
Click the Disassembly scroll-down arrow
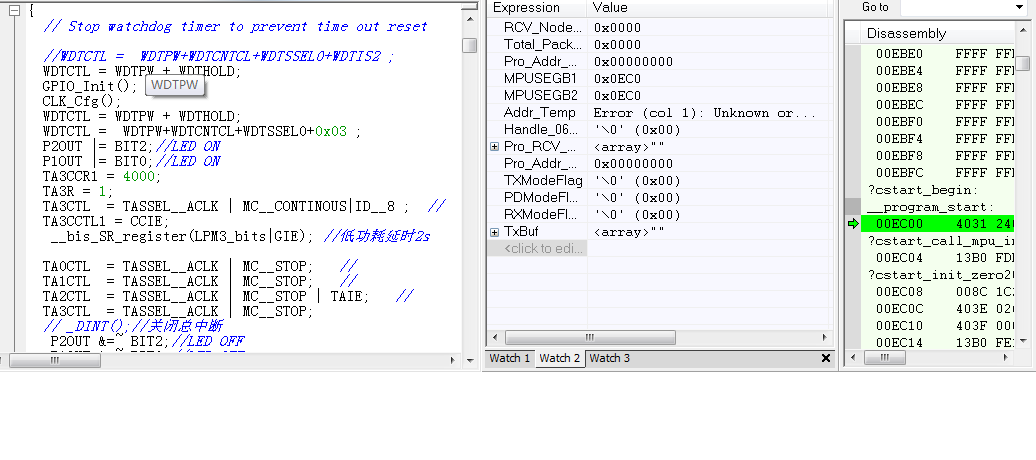(x=1022, y=340)
